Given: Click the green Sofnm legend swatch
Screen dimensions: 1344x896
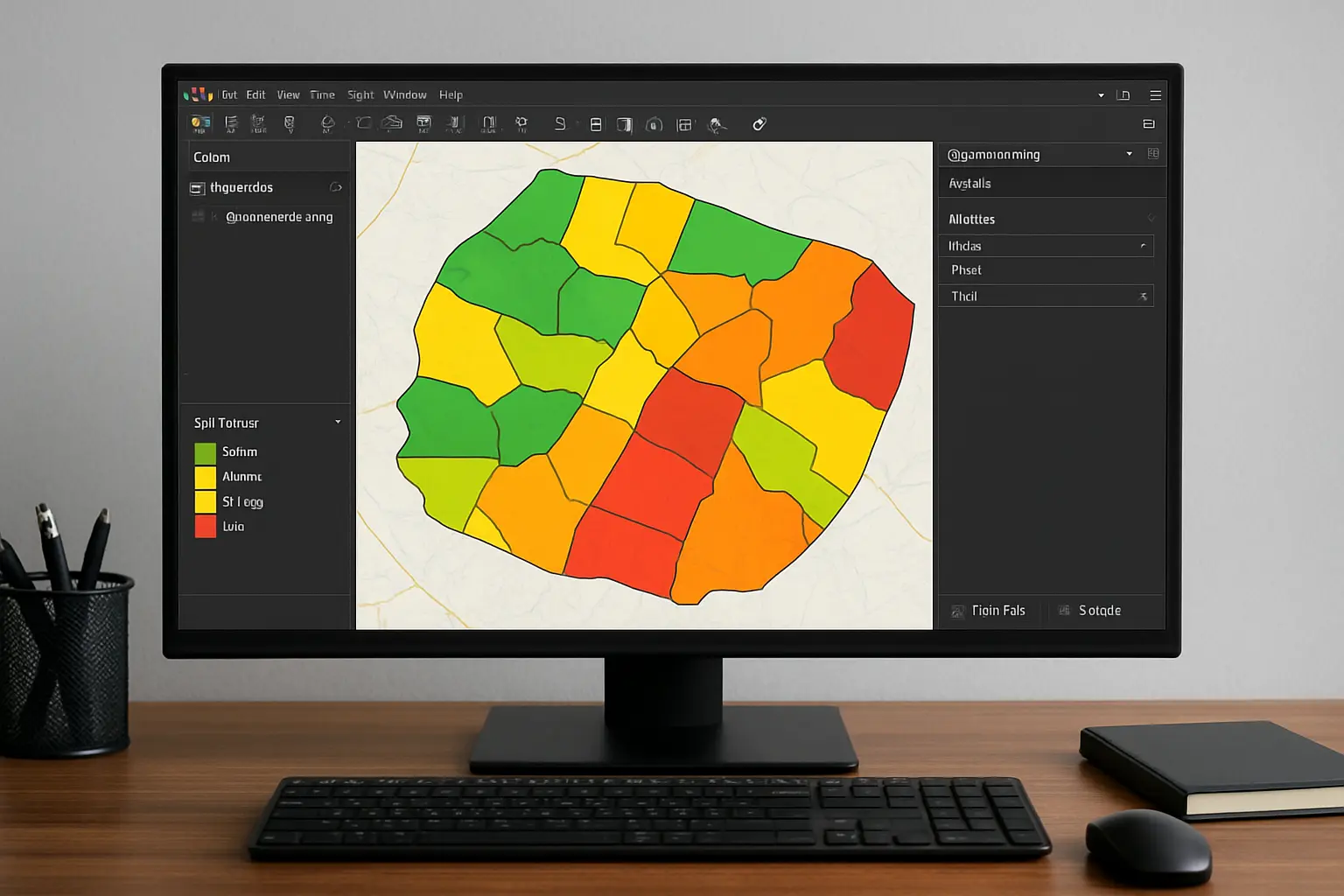Looking at the screenshot, I should pyautogui.click(x=205, y=453).
